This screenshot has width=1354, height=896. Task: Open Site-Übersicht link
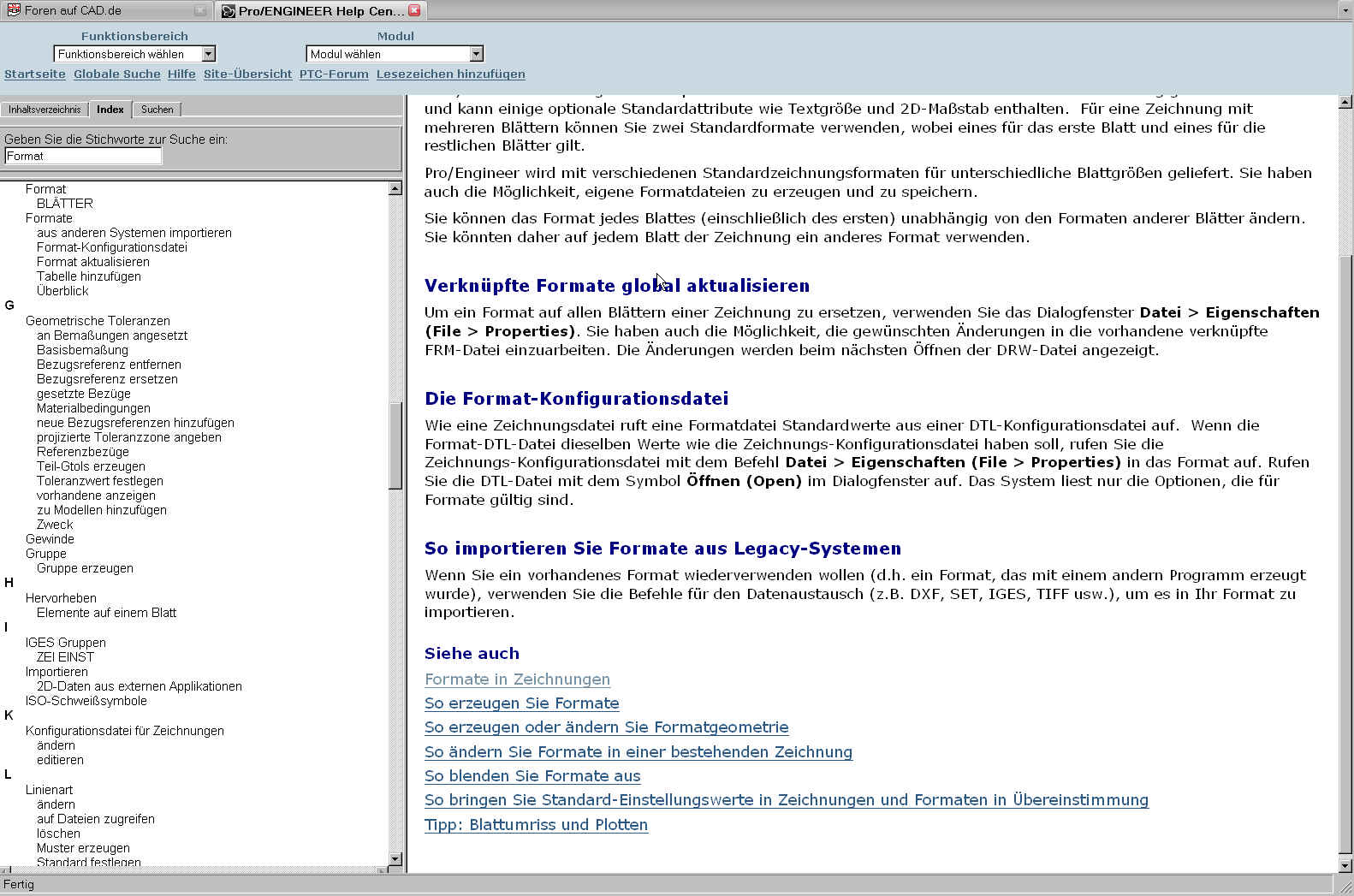tap(248, 74)
